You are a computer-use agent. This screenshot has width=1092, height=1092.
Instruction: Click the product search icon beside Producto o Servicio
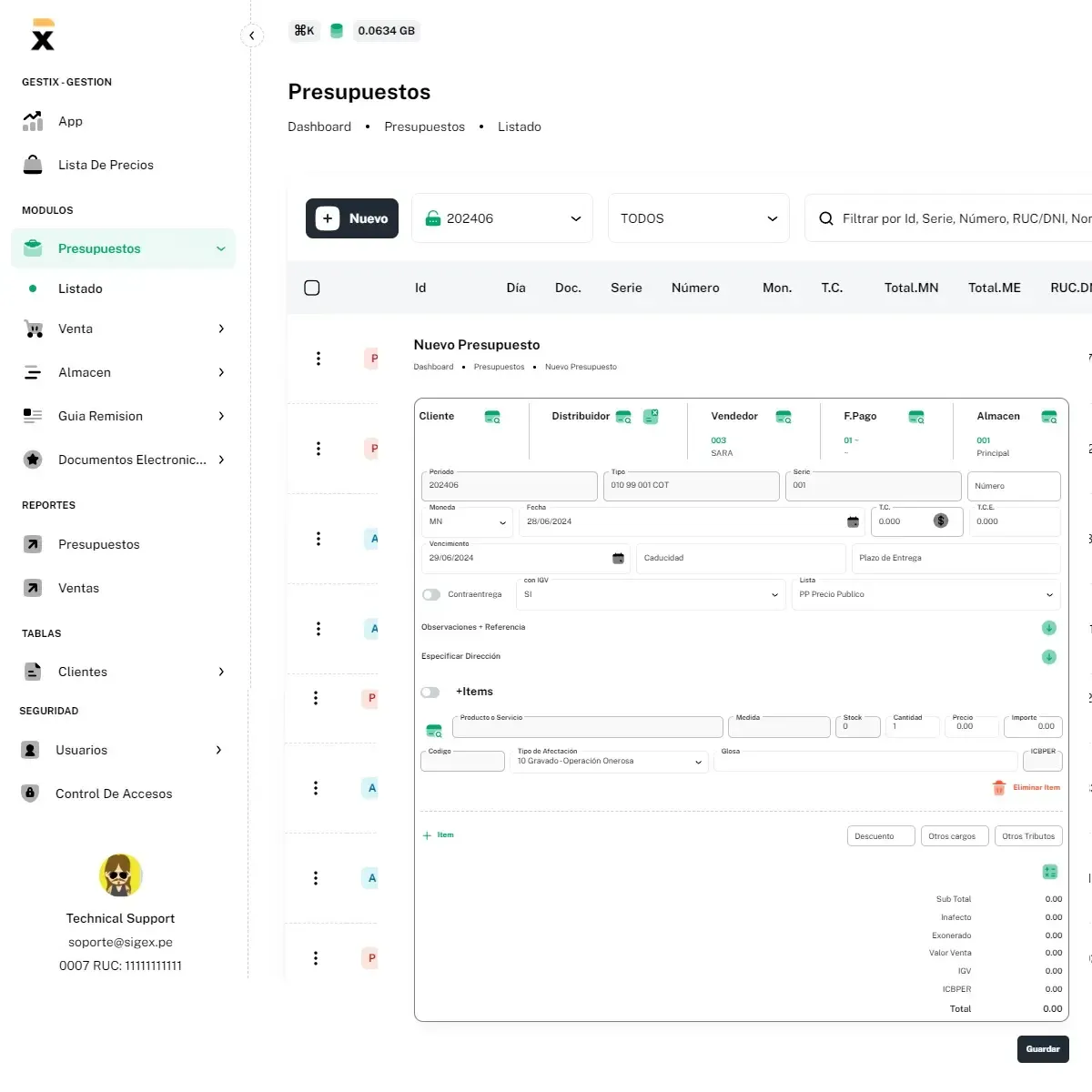(434, 730)
